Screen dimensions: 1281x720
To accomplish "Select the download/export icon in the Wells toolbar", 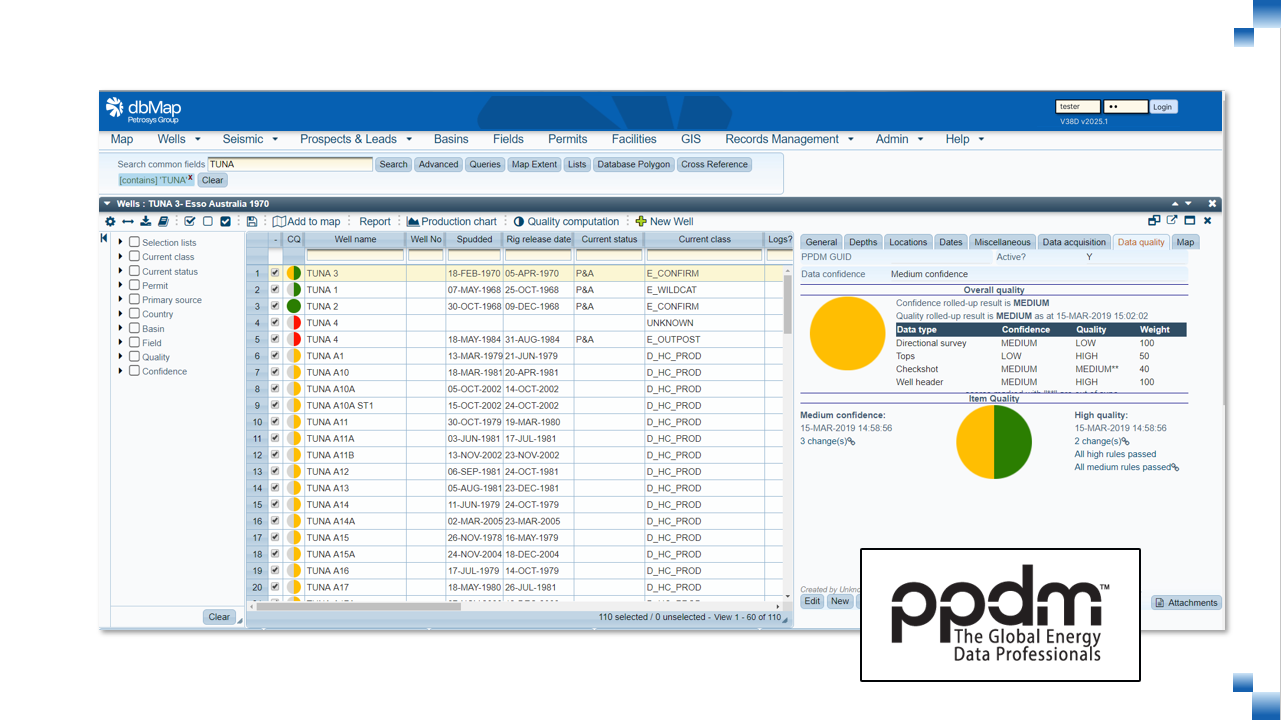I will pyautogui.click(x=146, y=221).
